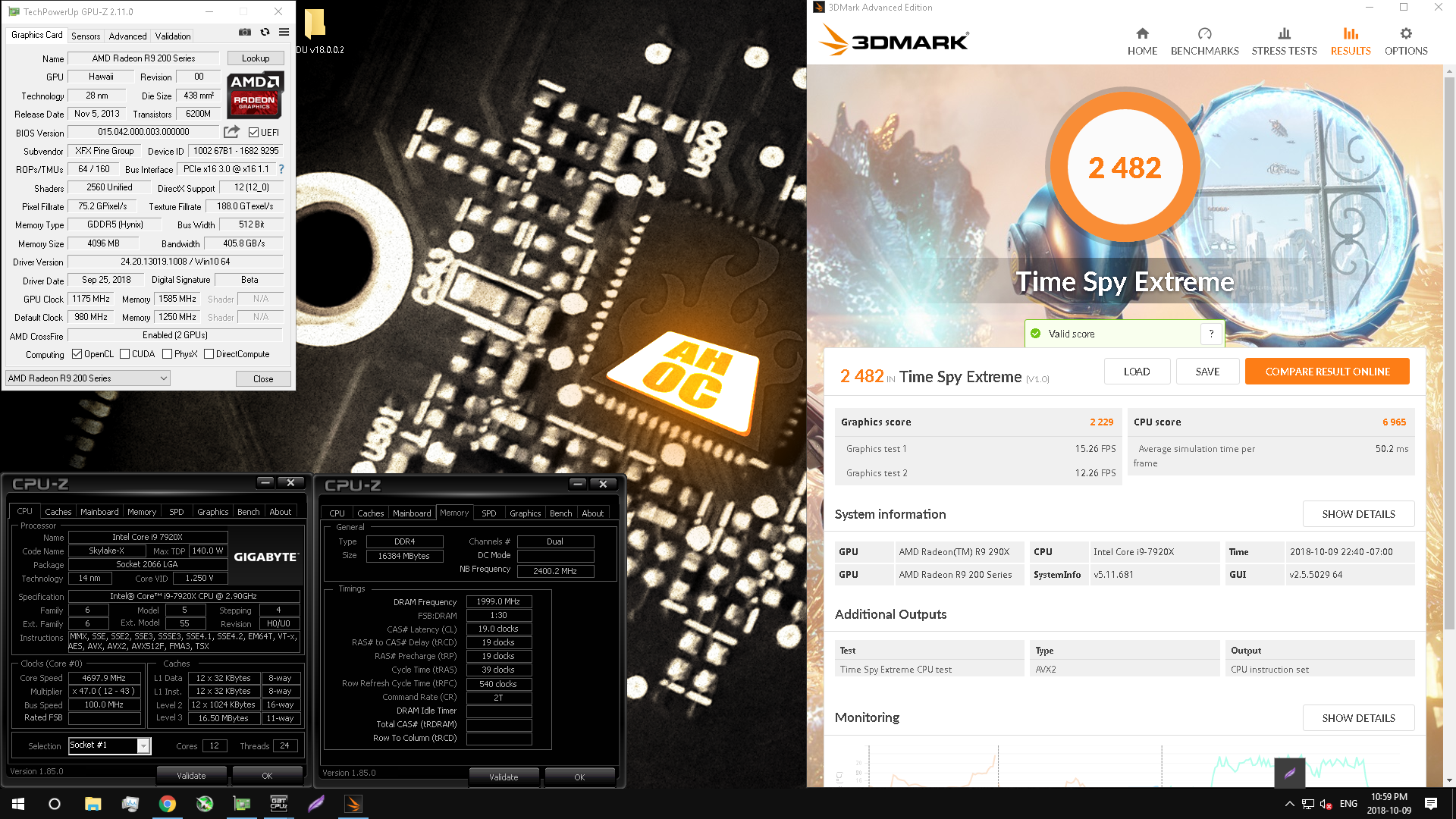The width and height of the screenshot is (1456, 819).
Task: Open the Socket #1 selection dropdown
Action: pyautogui.click(x=110, y=745)
